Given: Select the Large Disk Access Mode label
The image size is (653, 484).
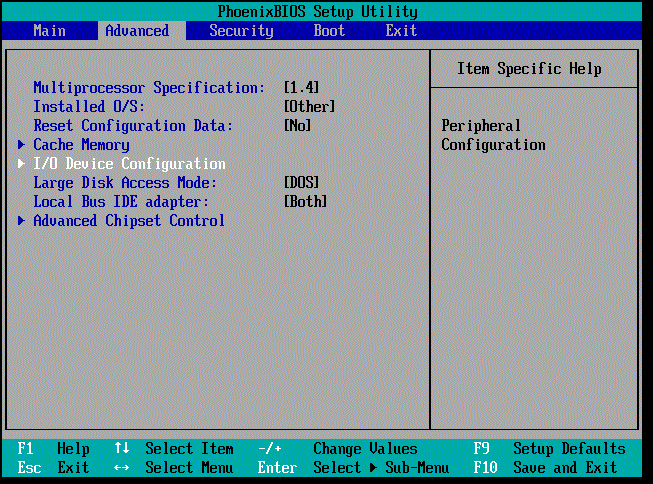Looking at the screenshot, I should tap(125, 183).
